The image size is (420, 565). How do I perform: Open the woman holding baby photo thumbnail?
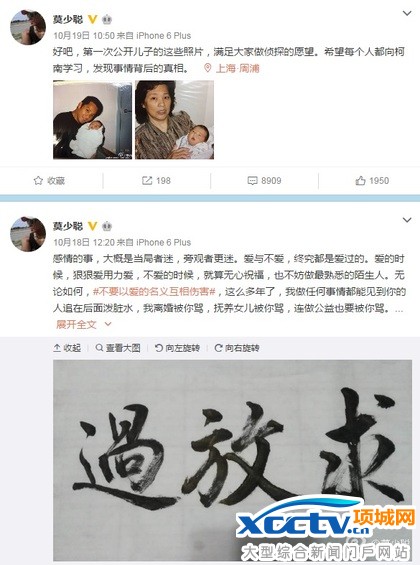tap(174, 120)
